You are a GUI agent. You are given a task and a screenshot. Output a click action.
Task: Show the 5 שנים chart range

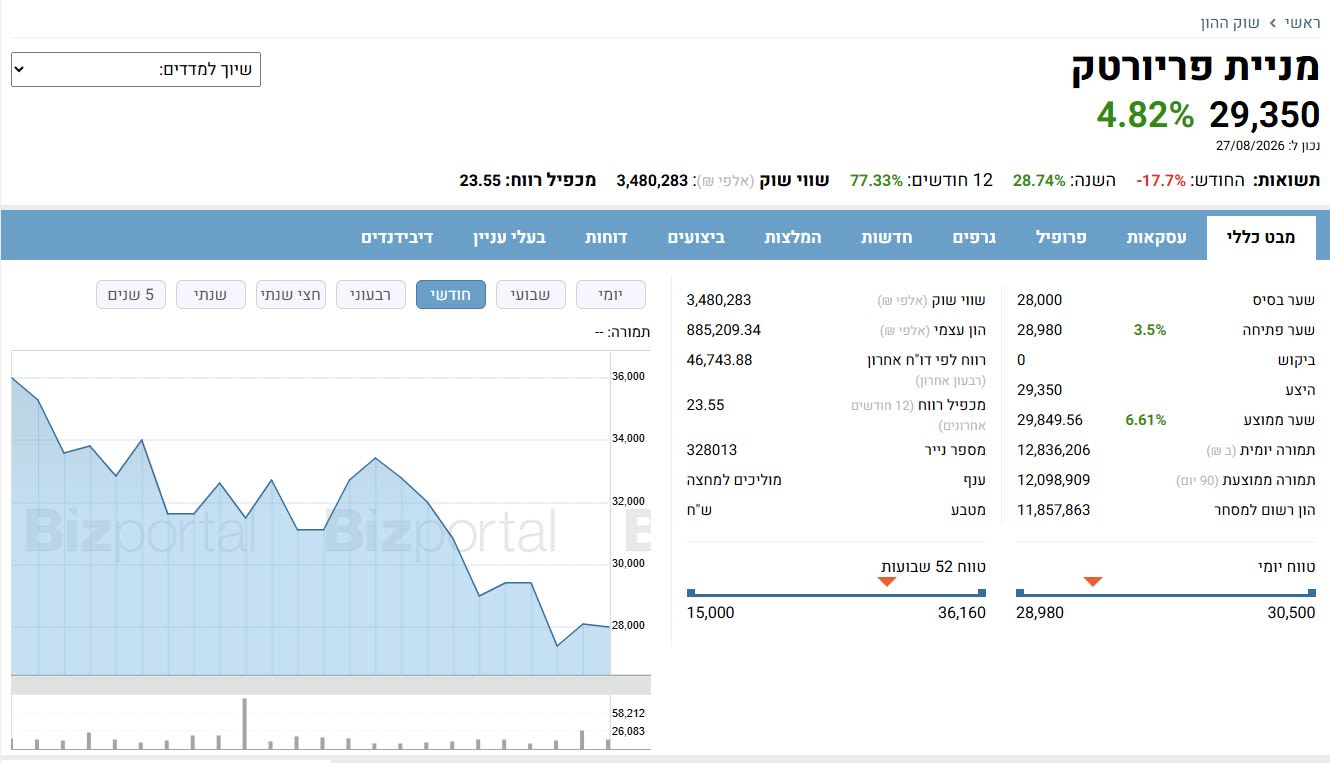131,295
